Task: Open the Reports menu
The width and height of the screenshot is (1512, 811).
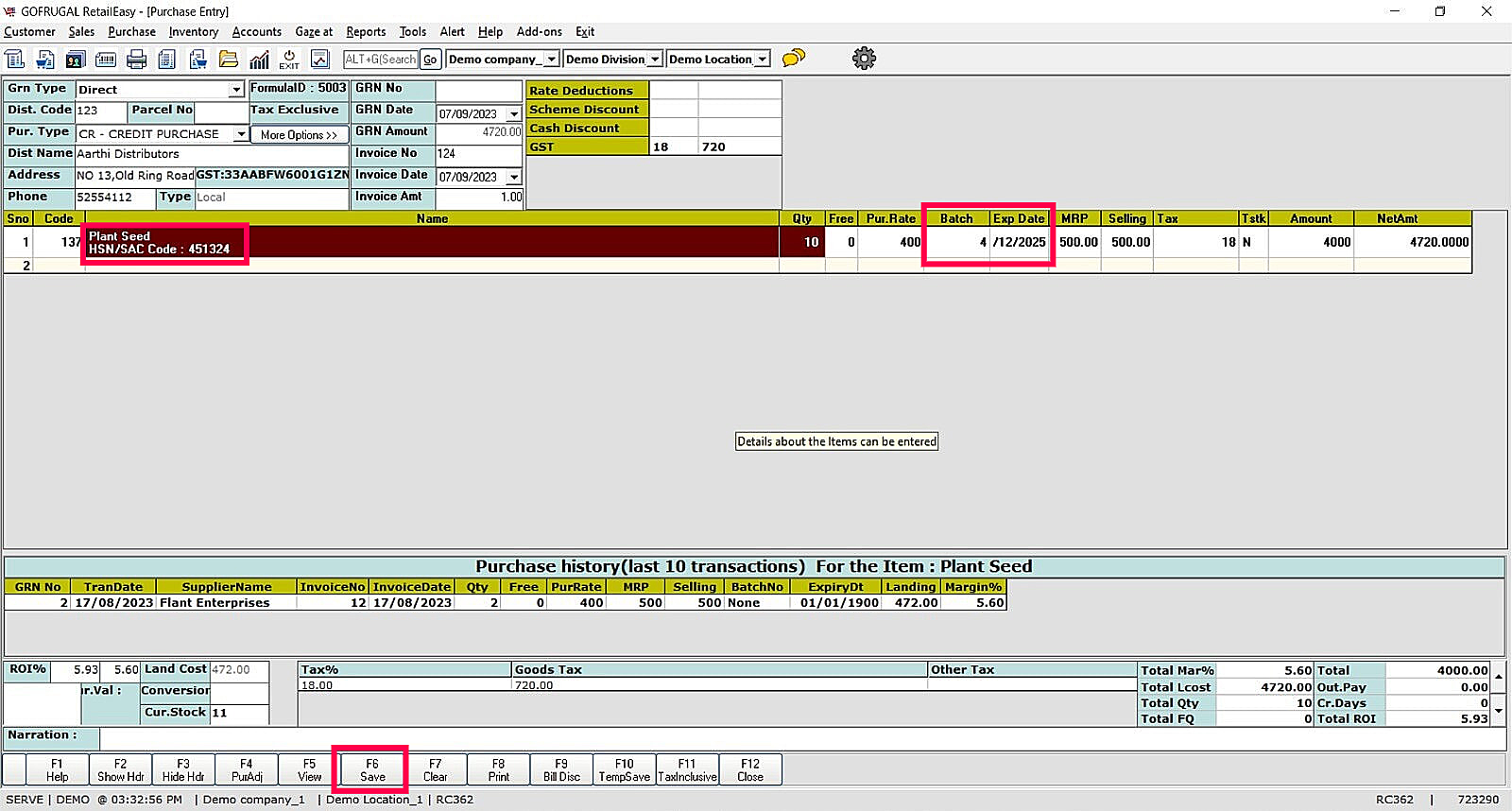Action: pos(366,31)
